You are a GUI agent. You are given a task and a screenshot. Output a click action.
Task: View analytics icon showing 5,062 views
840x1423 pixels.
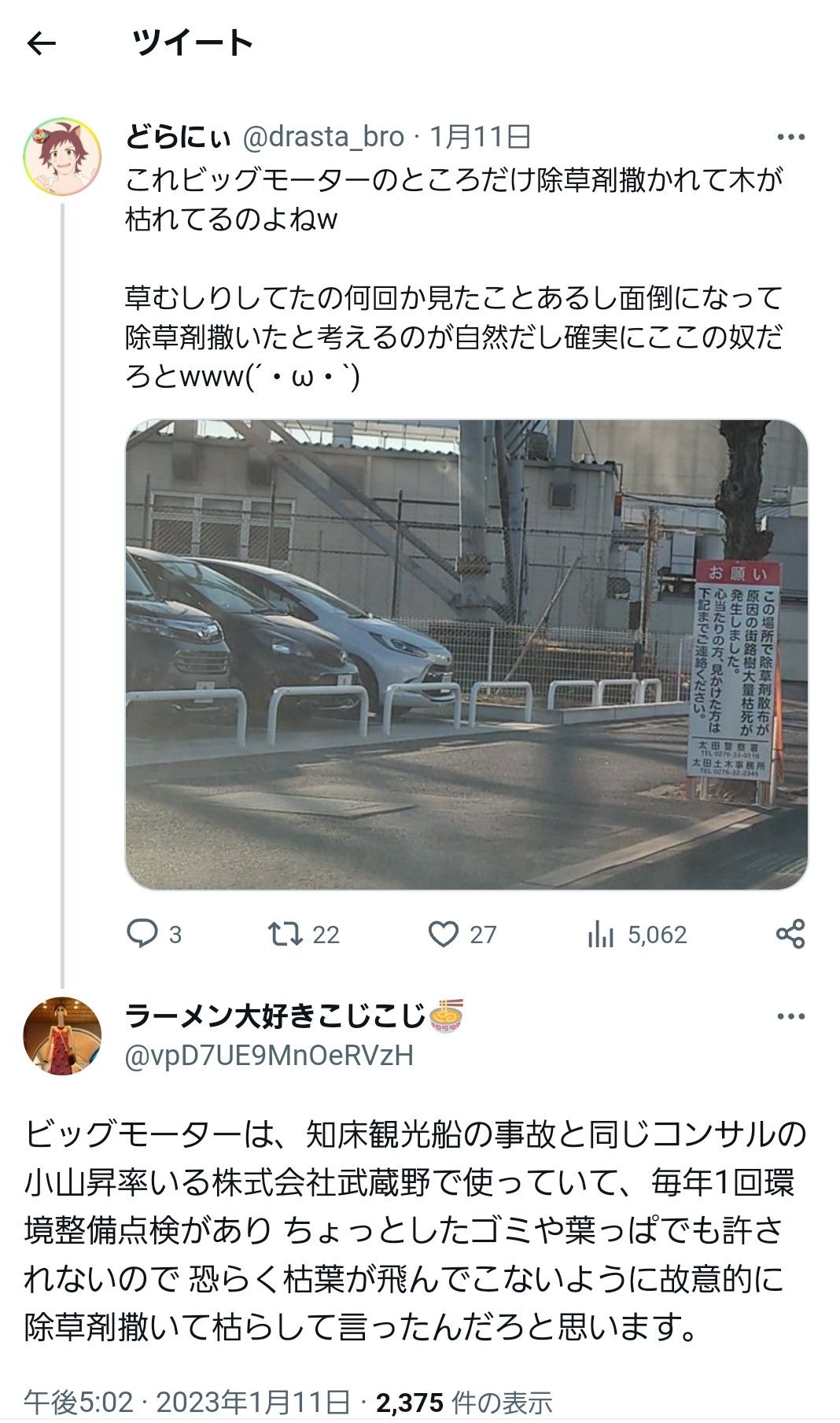point(601,935)
